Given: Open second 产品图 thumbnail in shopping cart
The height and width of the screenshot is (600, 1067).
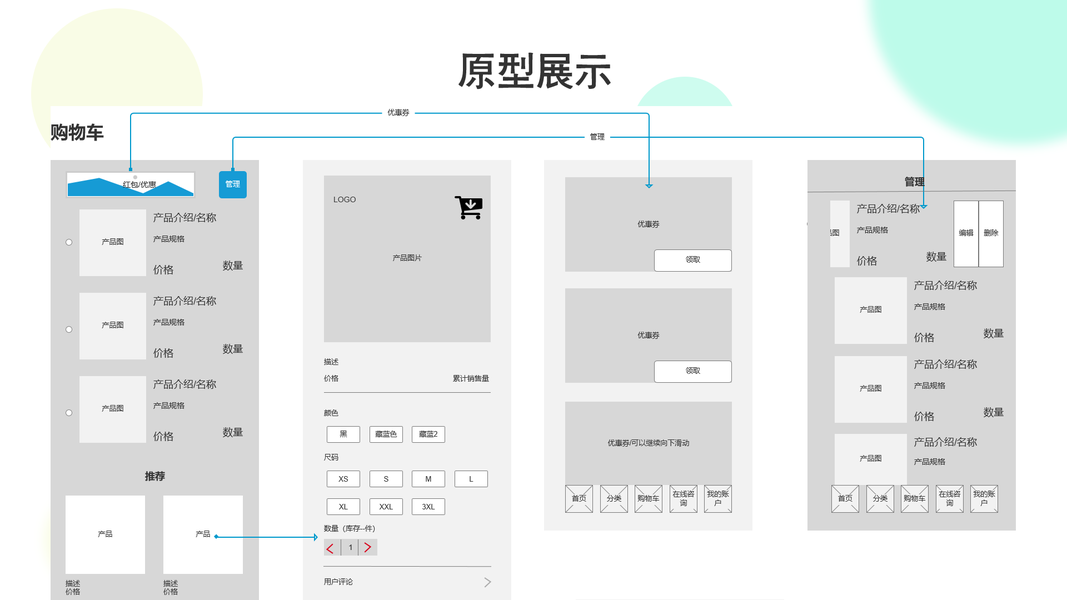Looking at the screenshot, I should (x=112, y=326).
